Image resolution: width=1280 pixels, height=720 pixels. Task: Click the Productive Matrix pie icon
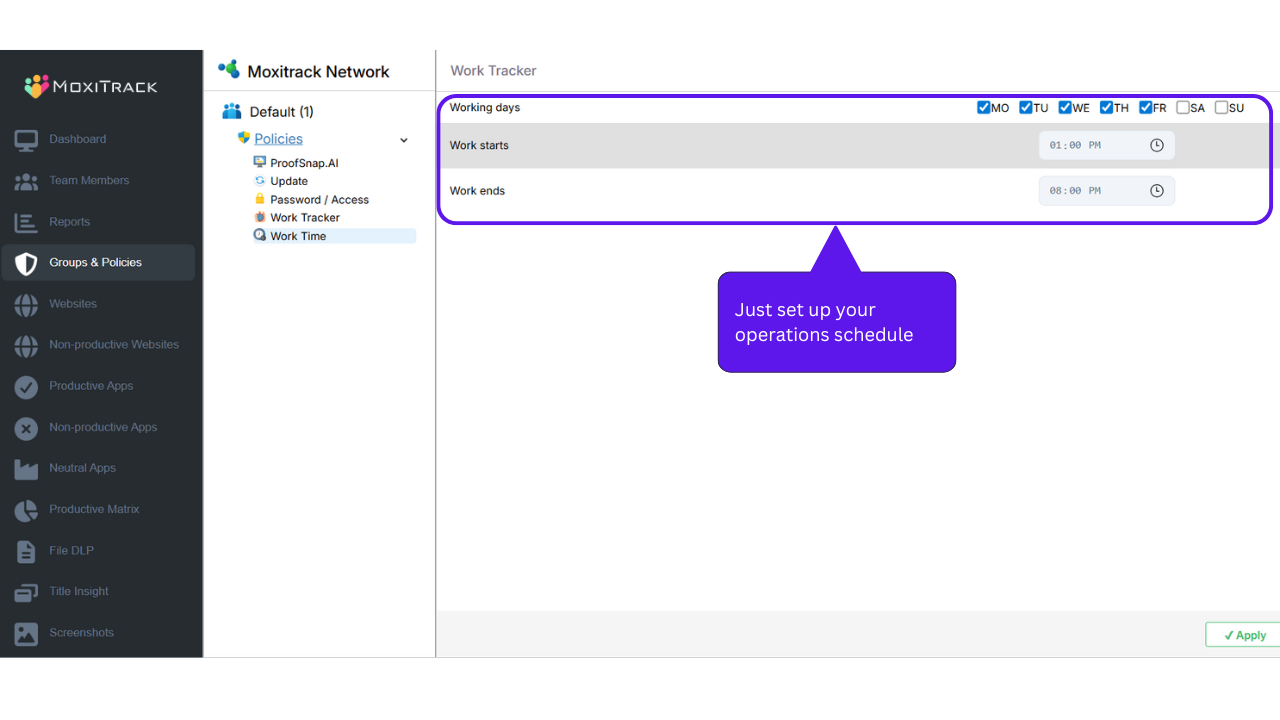tap(26, 510)
